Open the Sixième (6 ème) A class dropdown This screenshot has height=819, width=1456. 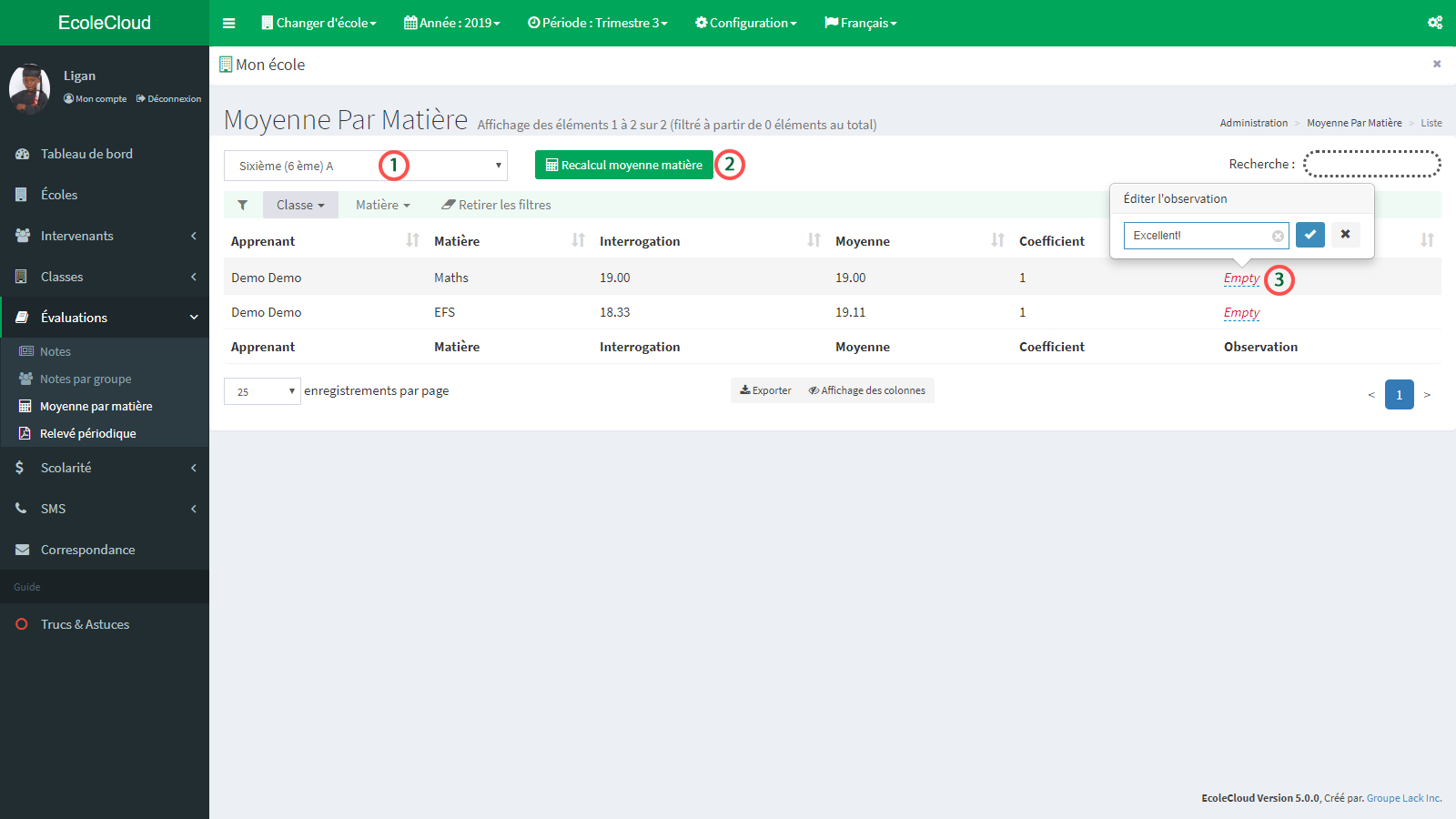point(365,166)
